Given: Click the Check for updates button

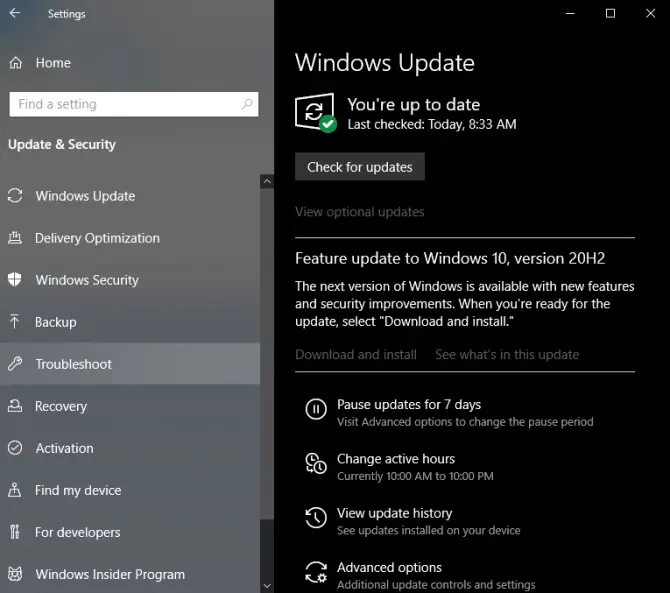Looking at the screenshot, I should pyautogui.click(x=360, y=167).
